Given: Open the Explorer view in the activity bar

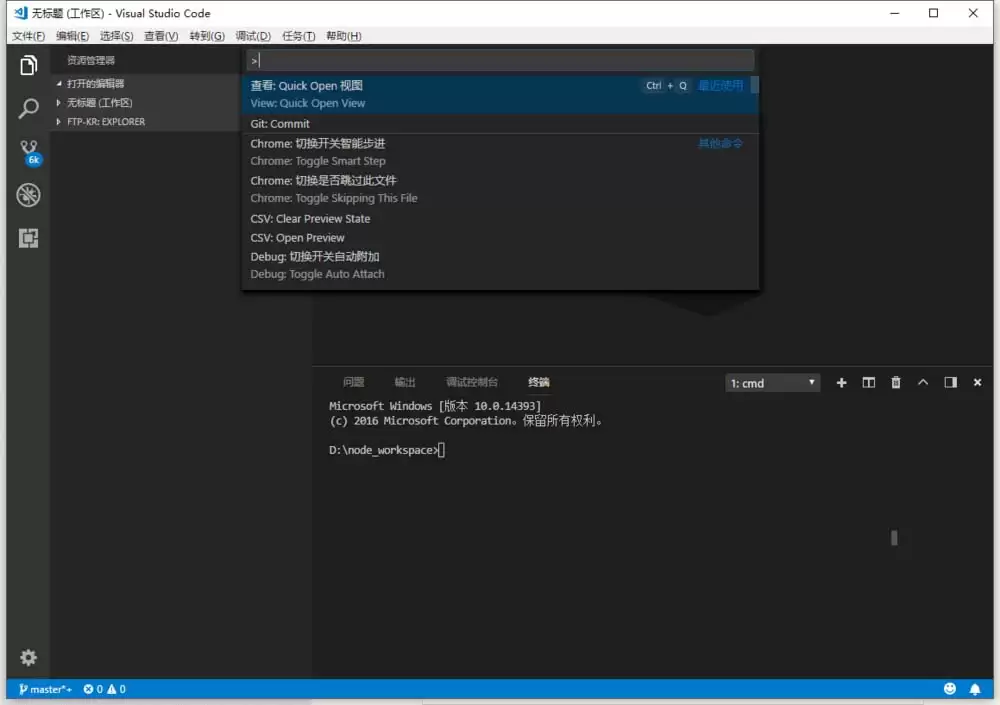Looking at the screenshot, I should click(x=27, y=64).
